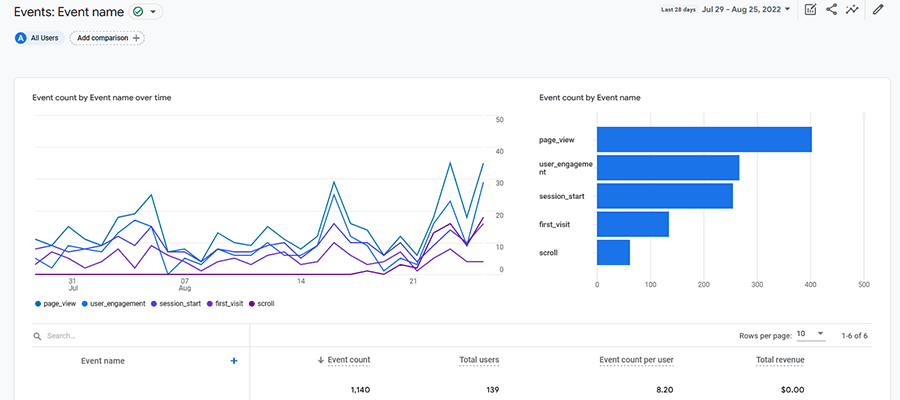Toggle the user_engagement legend series

tap(118, 303)
